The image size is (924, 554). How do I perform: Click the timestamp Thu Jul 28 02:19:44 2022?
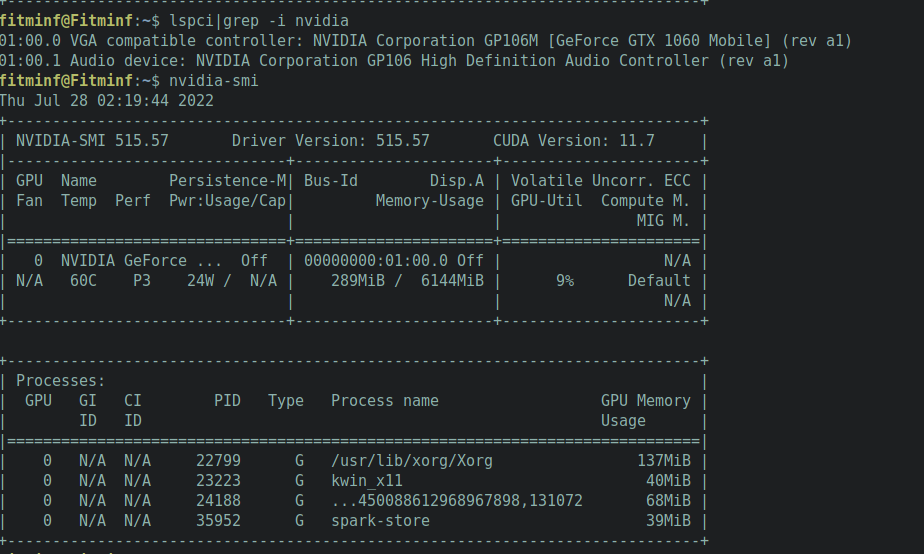pos(106,100)
